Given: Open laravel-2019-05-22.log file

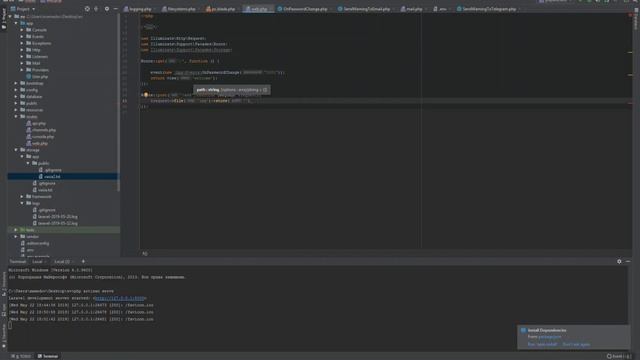Looking at the screenshot, I should [x=55, y=223].
